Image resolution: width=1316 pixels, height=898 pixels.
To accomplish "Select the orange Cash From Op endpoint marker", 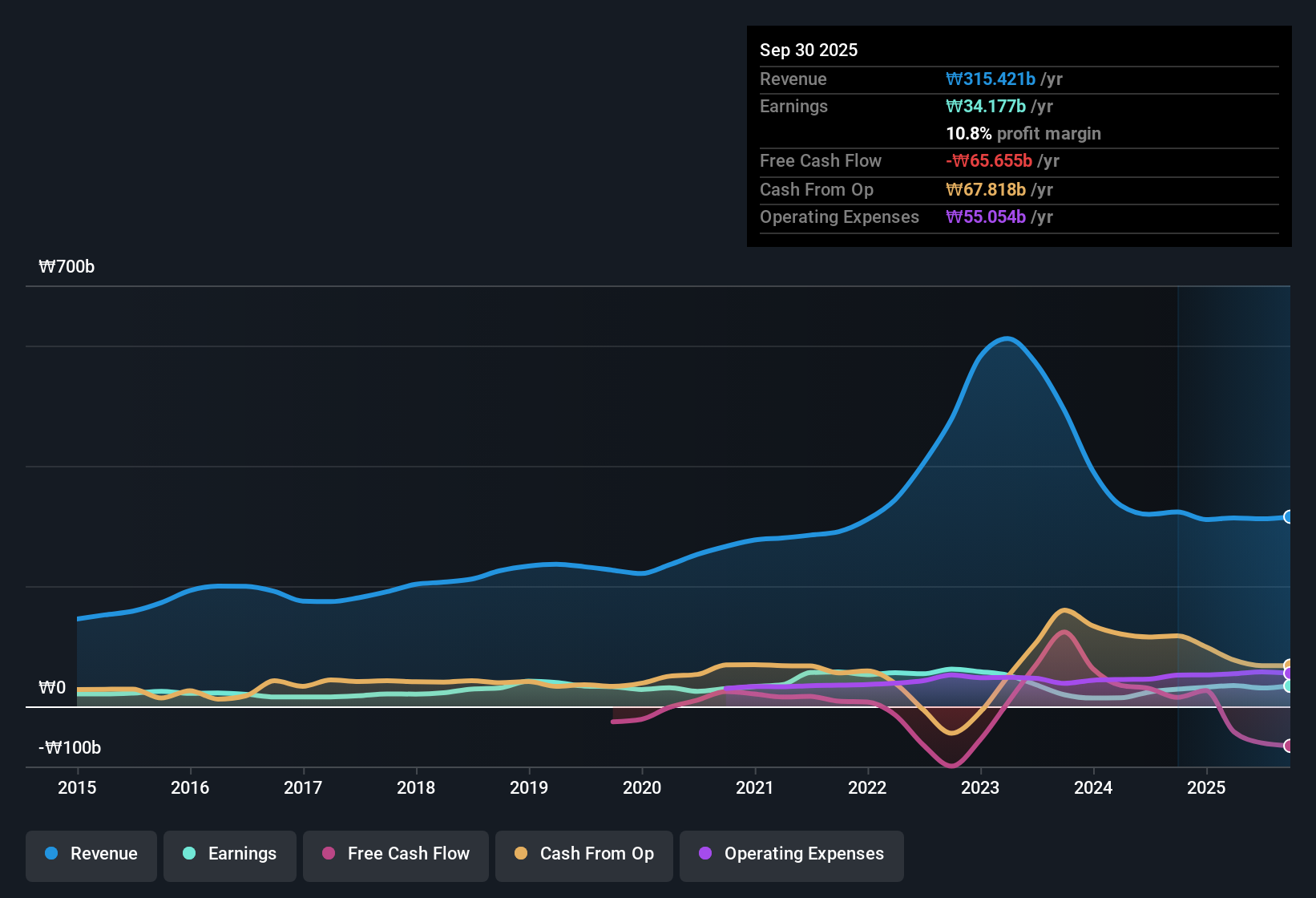I will 1288,664.
